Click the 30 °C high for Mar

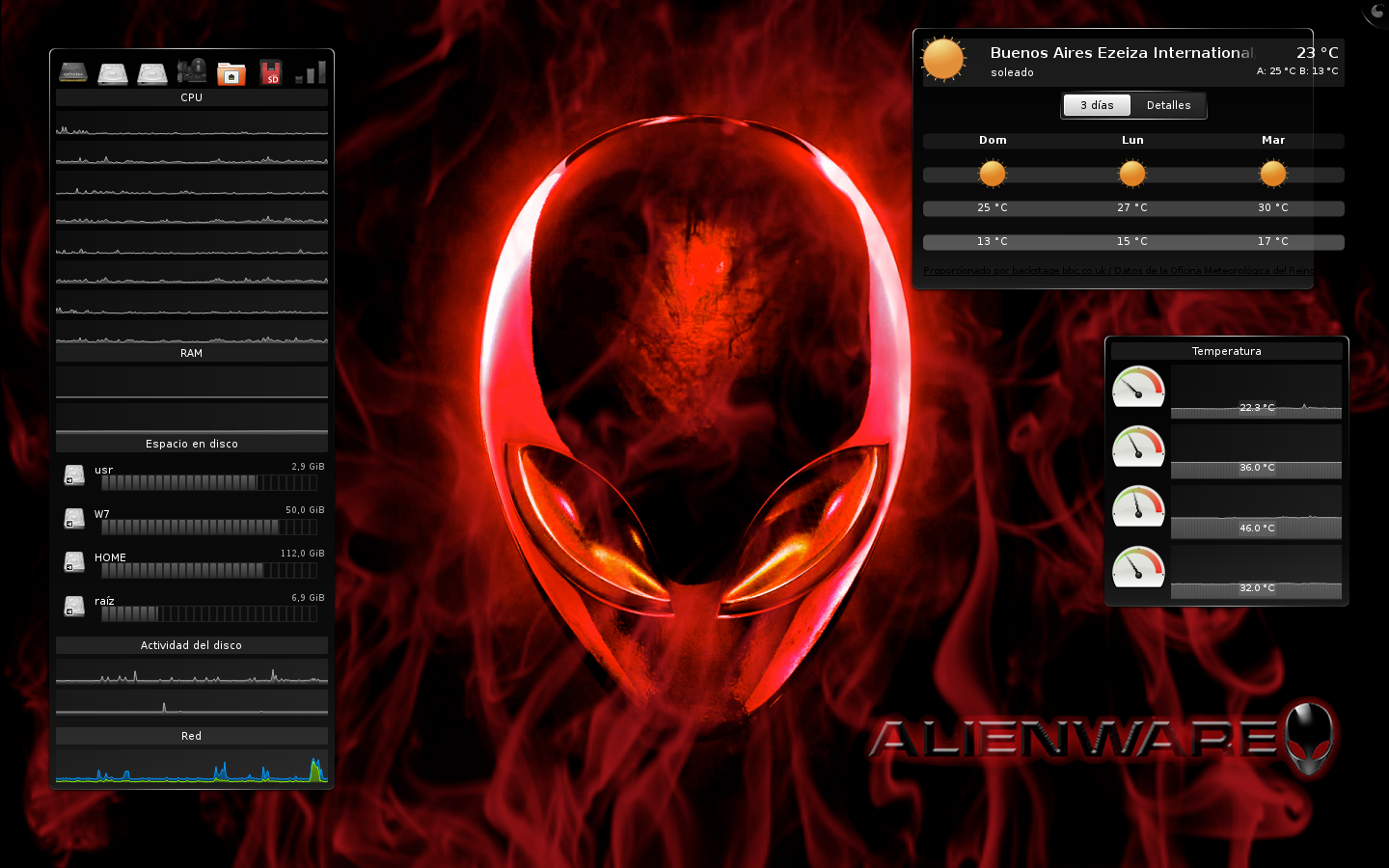1273,207
